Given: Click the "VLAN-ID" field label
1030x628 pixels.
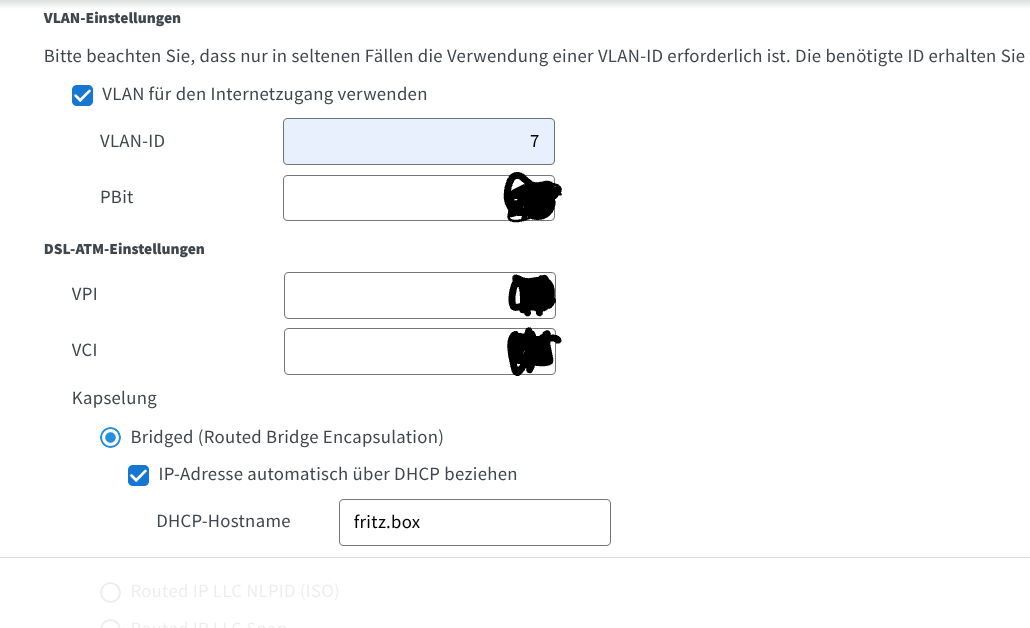Looking at the screenshot, I should point(132,142).
